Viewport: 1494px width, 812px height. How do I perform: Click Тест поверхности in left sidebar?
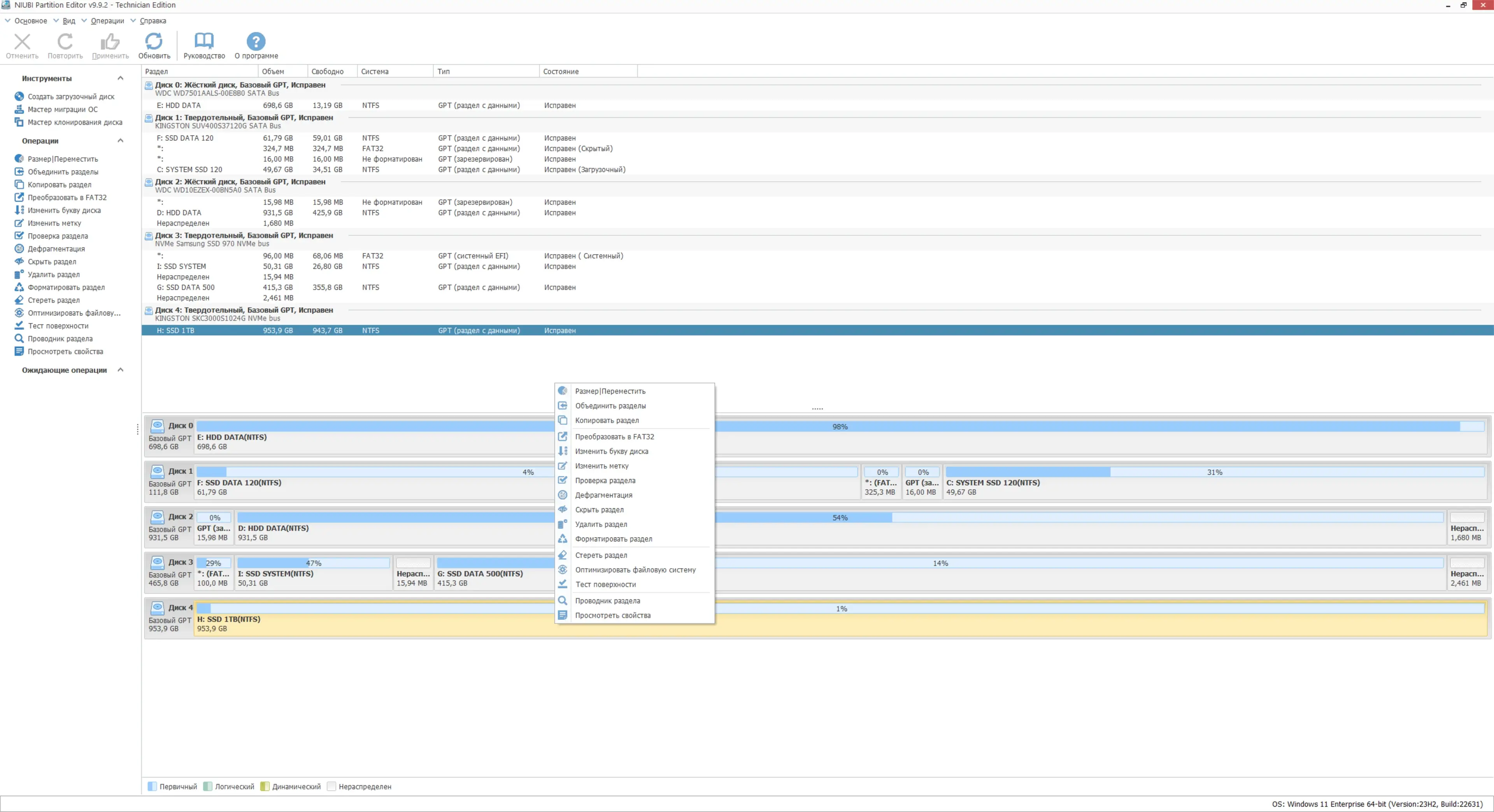click(58, 326)
